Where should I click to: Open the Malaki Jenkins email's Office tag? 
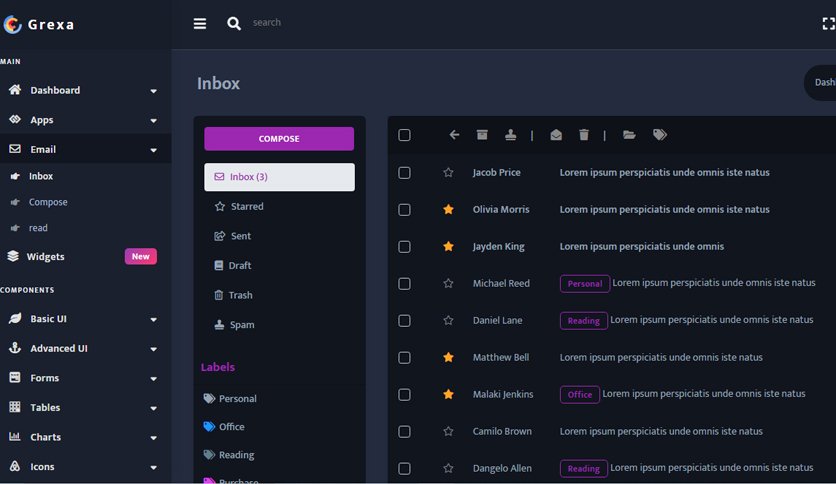coord(580,394)
